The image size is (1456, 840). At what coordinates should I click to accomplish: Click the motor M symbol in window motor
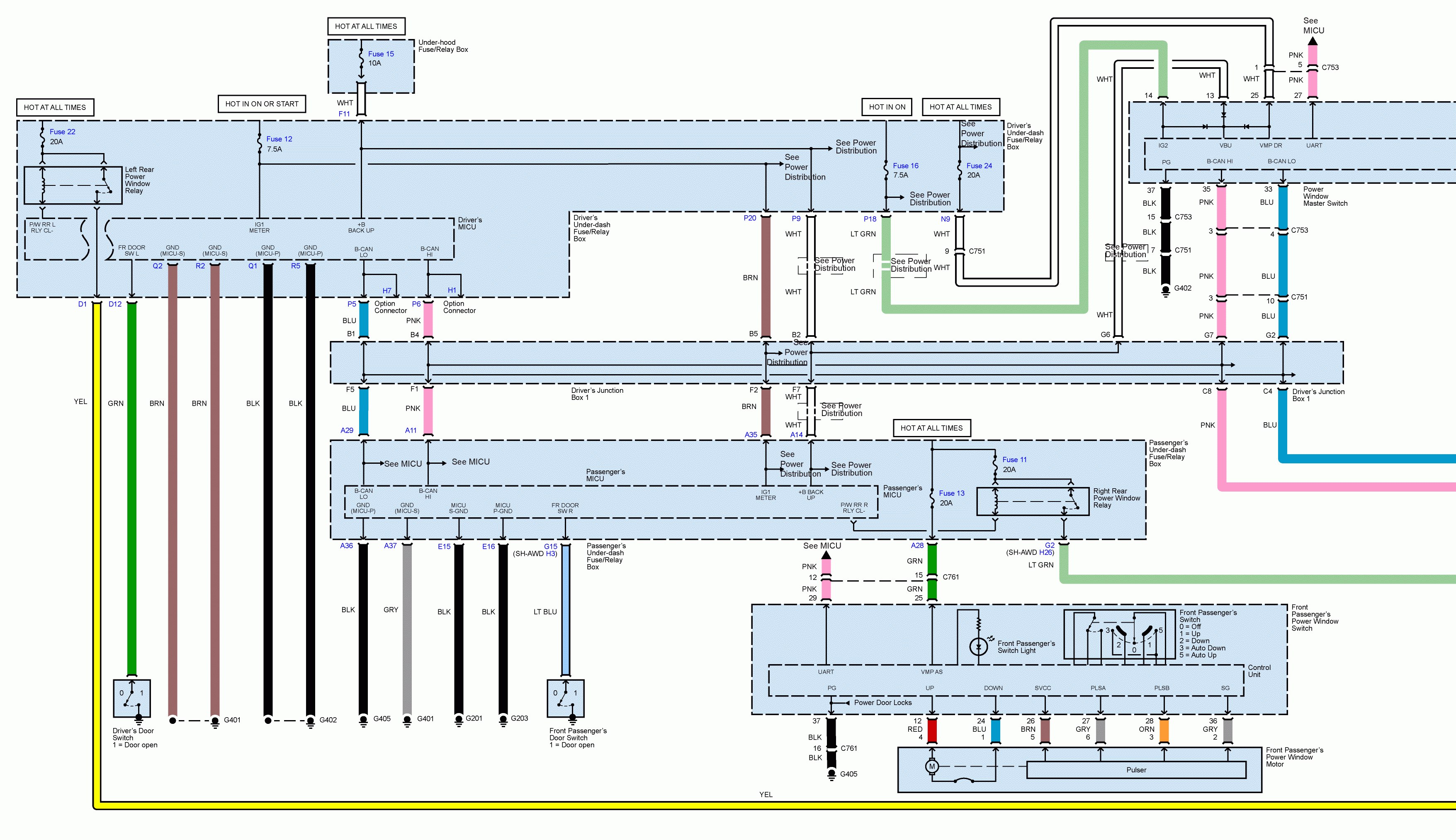932,767
